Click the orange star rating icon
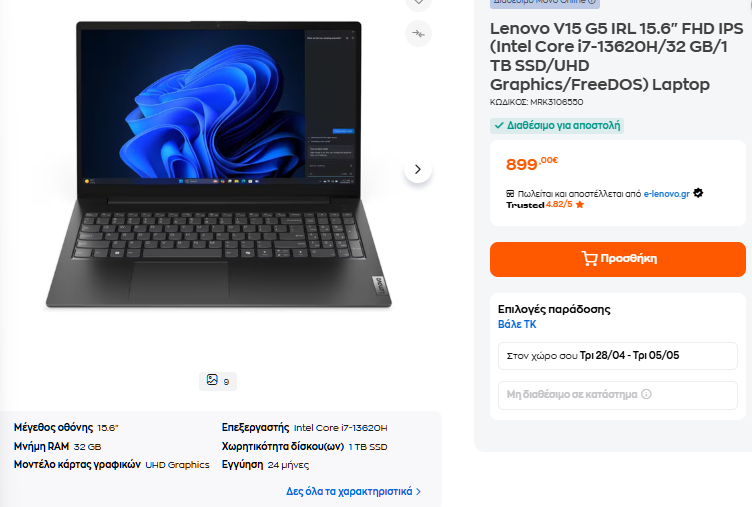Viewport: 752px width, 507px height. tap(580, 205)
